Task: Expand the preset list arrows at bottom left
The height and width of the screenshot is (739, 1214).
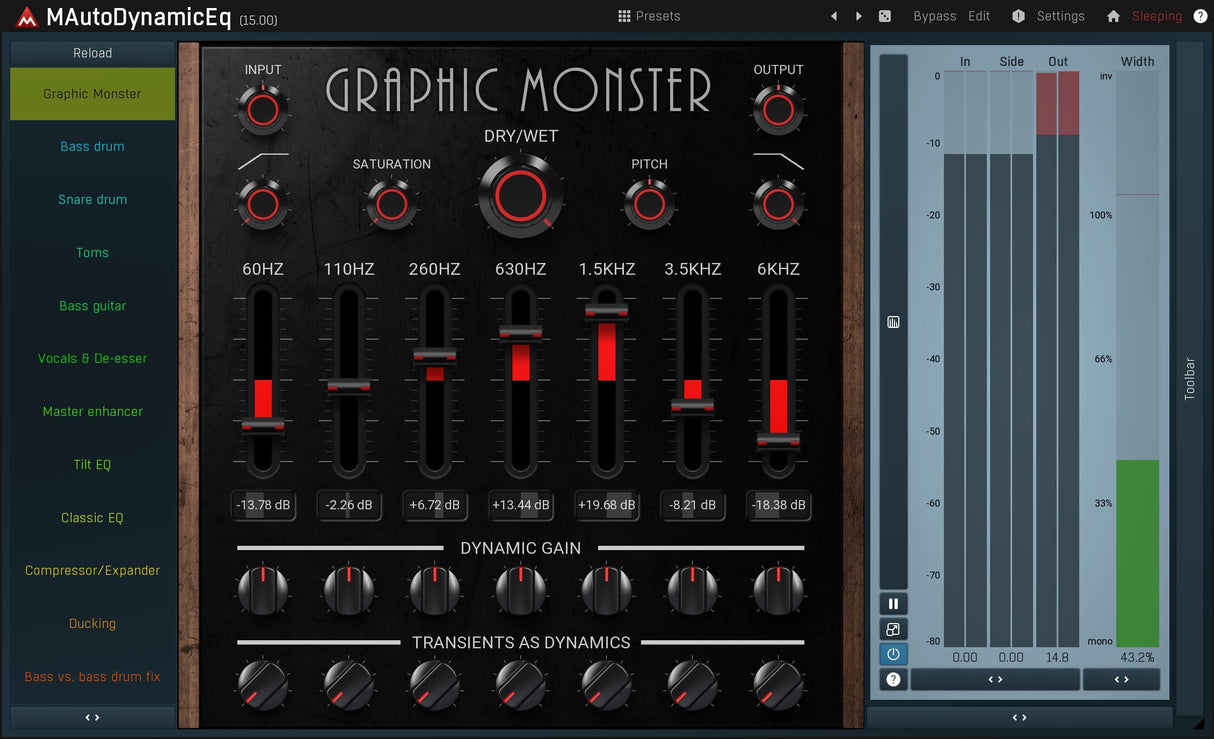Action: point(92,717)
